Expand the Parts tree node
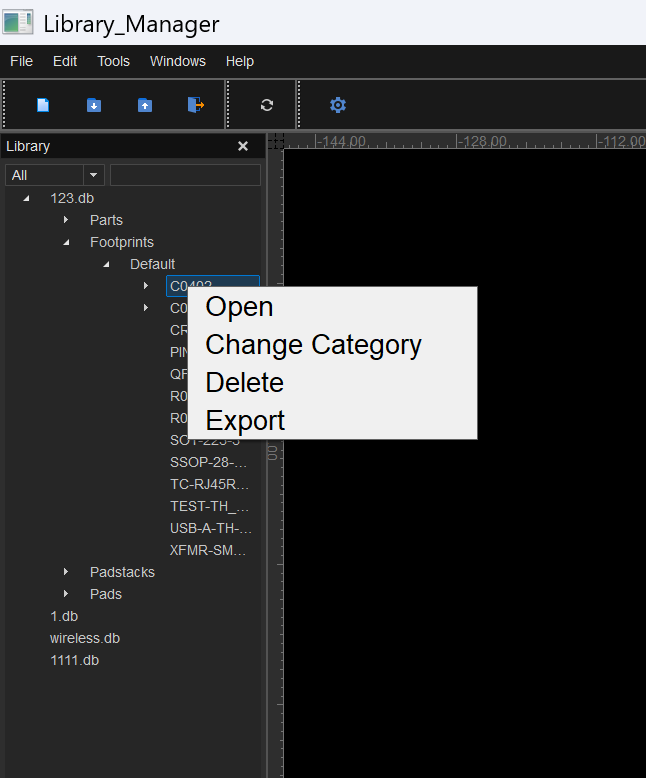This screenshot has width=646, height=778. [66, 220]
